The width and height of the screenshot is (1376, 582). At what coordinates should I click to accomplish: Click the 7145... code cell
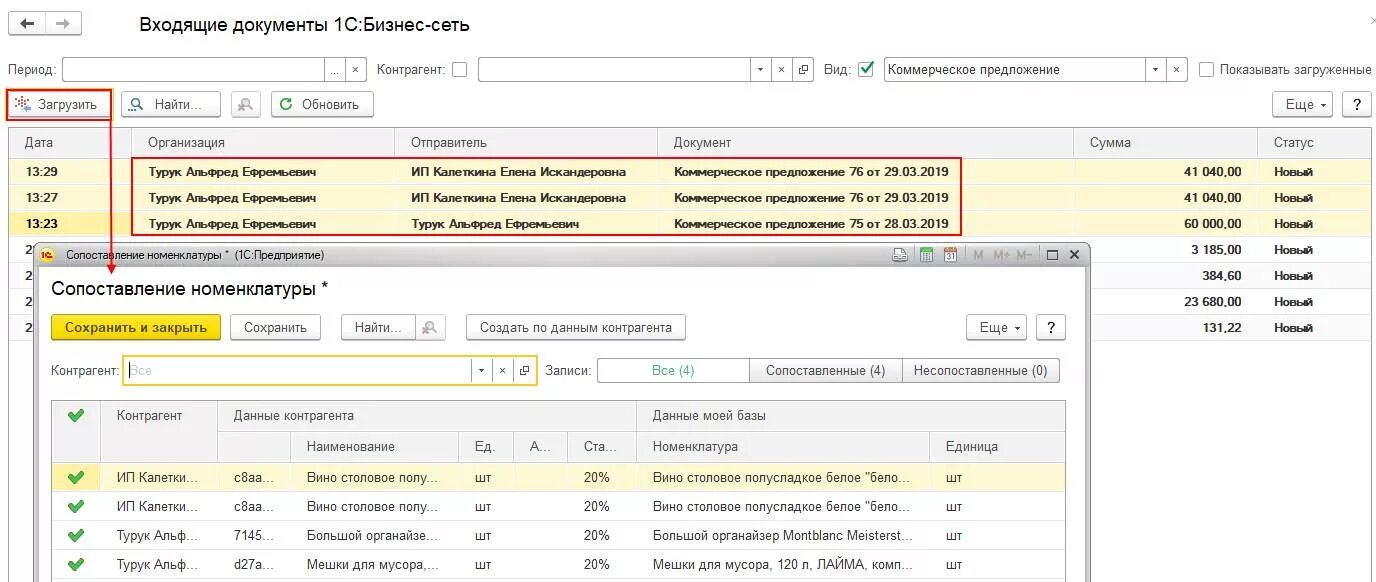click(254, 535)
